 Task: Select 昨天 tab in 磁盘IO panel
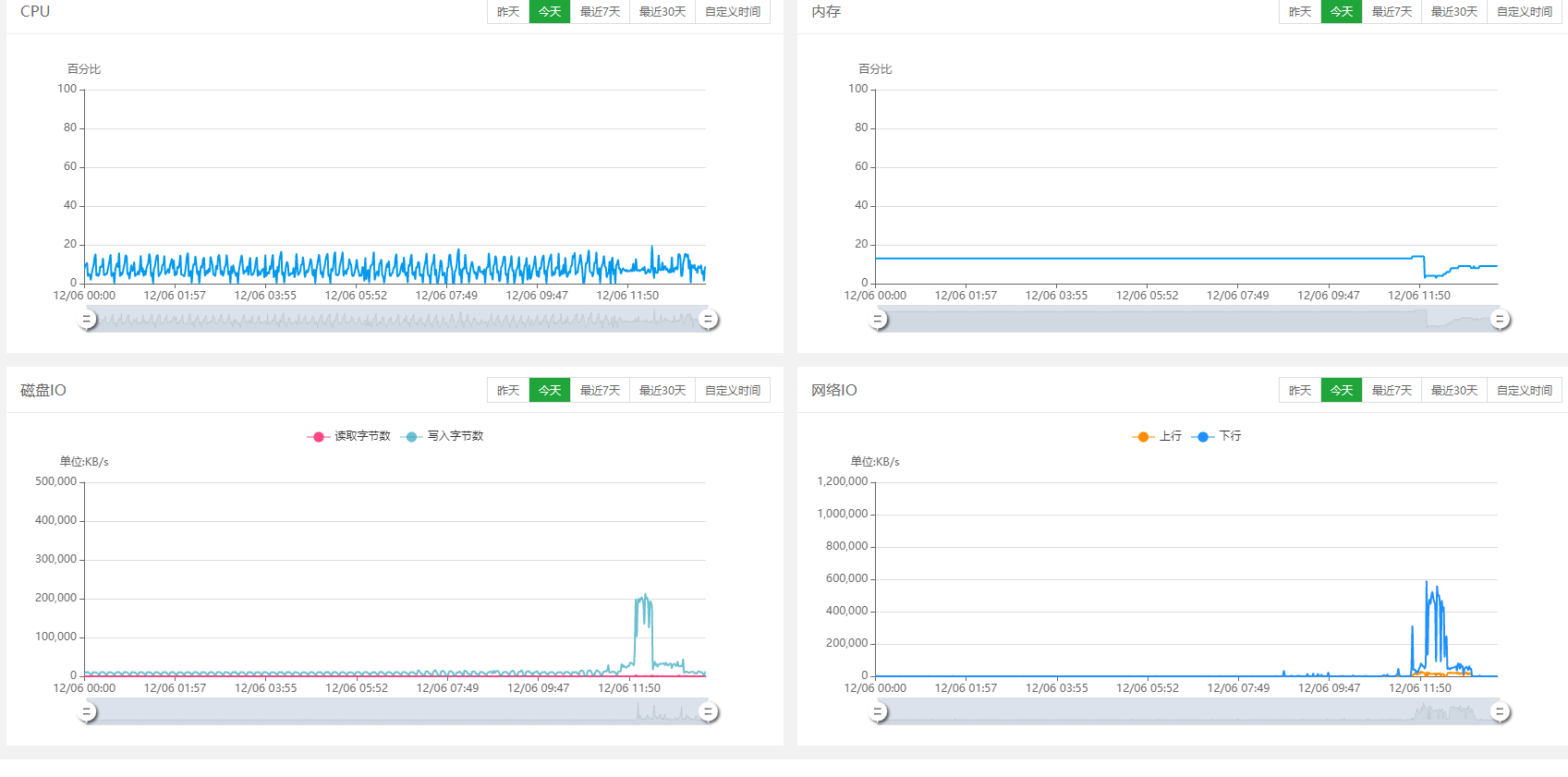tap(508, 390)
